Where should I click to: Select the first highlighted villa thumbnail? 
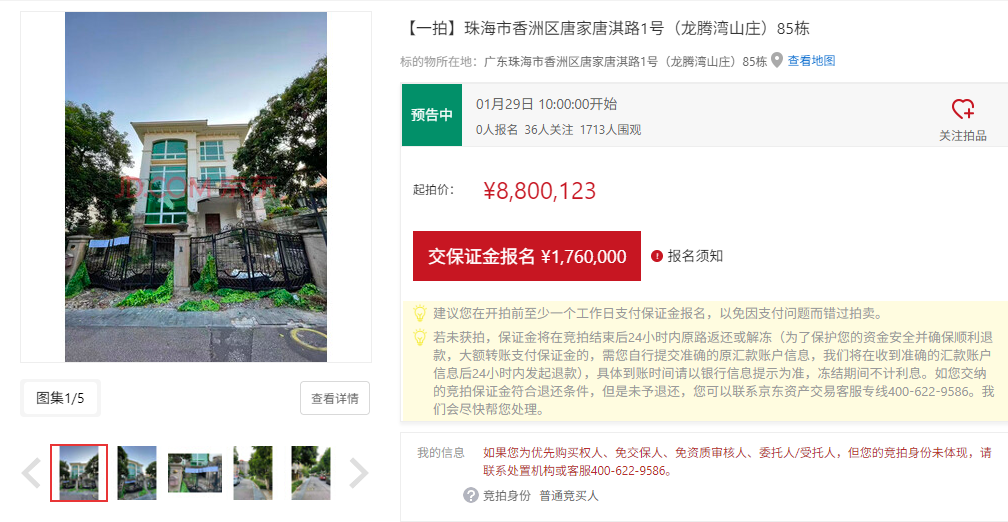pyautogui.click(x=79, y=473)
